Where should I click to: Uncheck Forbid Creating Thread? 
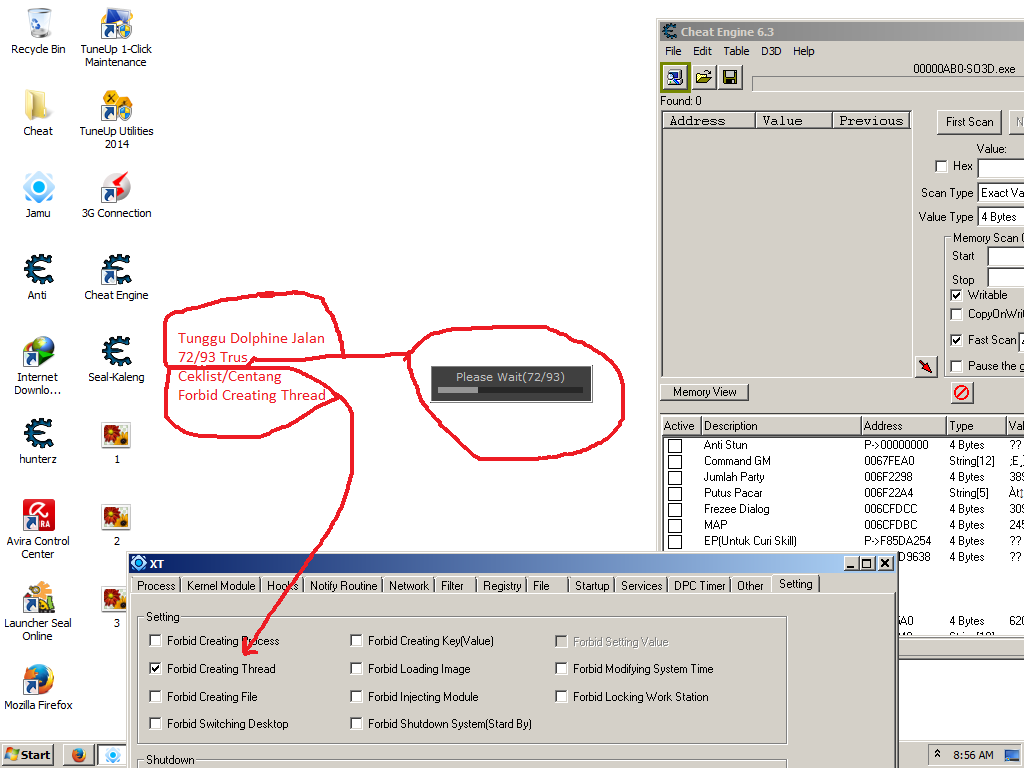(155, 668)
